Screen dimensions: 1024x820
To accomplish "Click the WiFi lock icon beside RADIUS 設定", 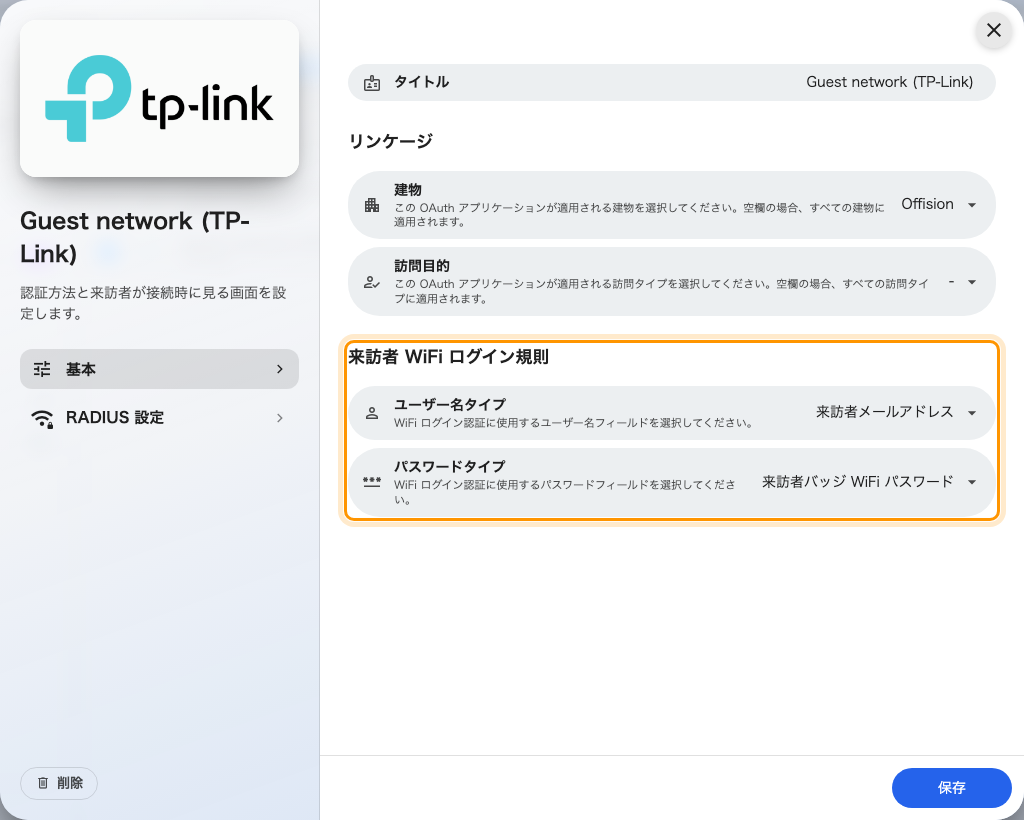I will (42, 418).
